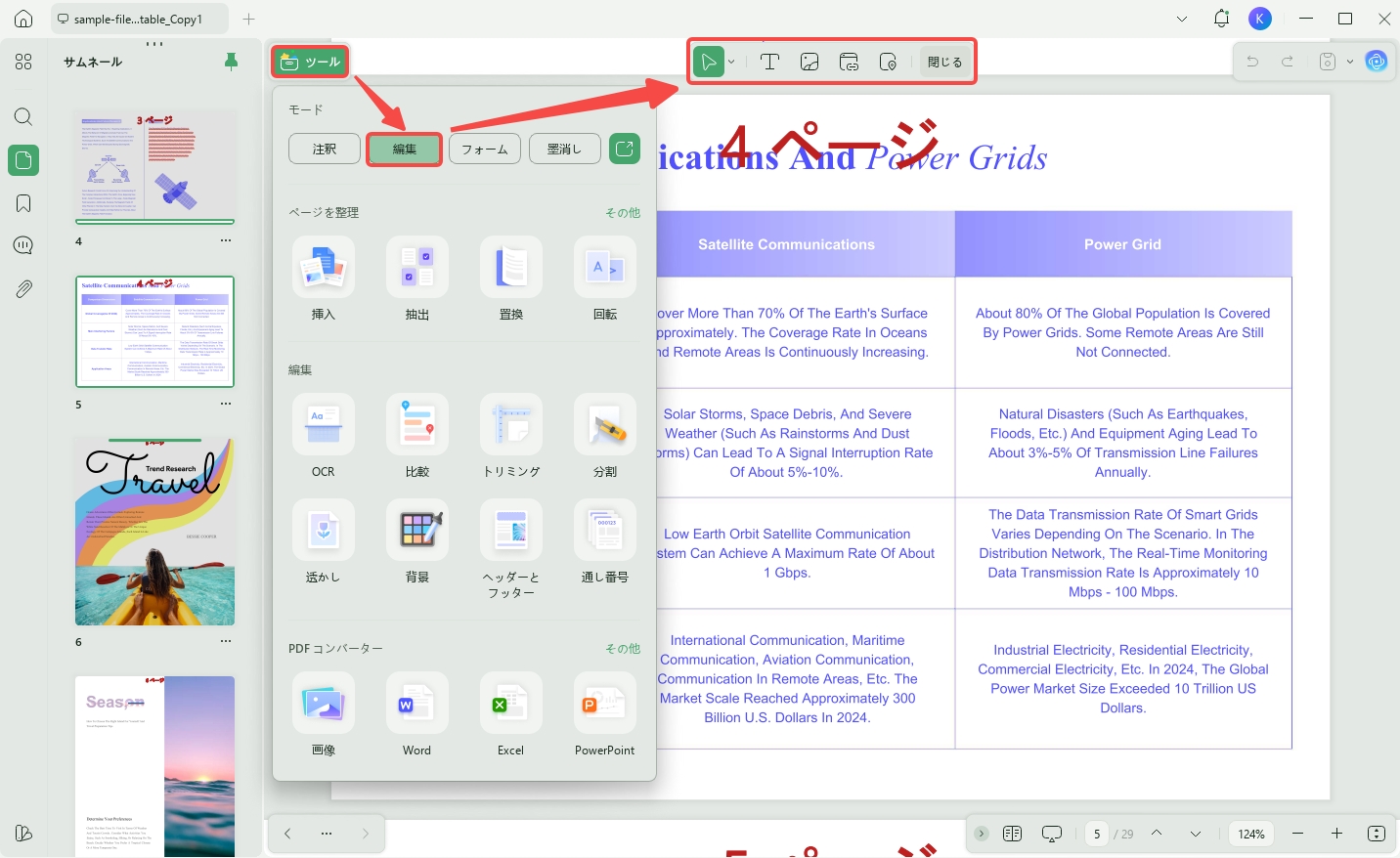Screen dimensions: 1400x858
Task: Open page 4 thumbnail more options
Action: coord(226,240)
